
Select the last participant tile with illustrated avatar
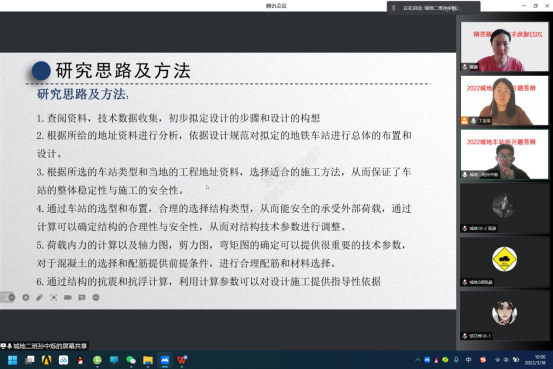click(504, 316)
